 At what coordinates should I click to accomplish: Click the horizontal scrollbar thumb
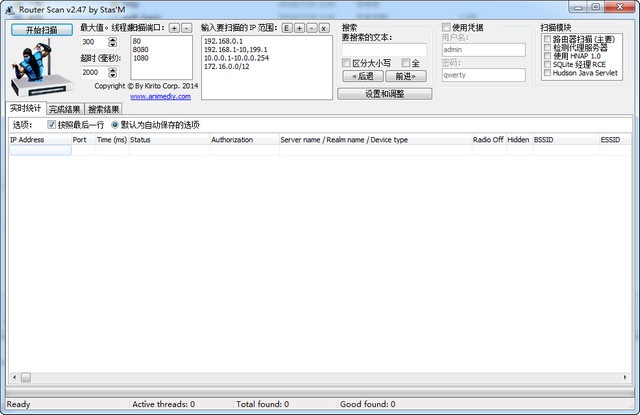click(x=26, y=377)
